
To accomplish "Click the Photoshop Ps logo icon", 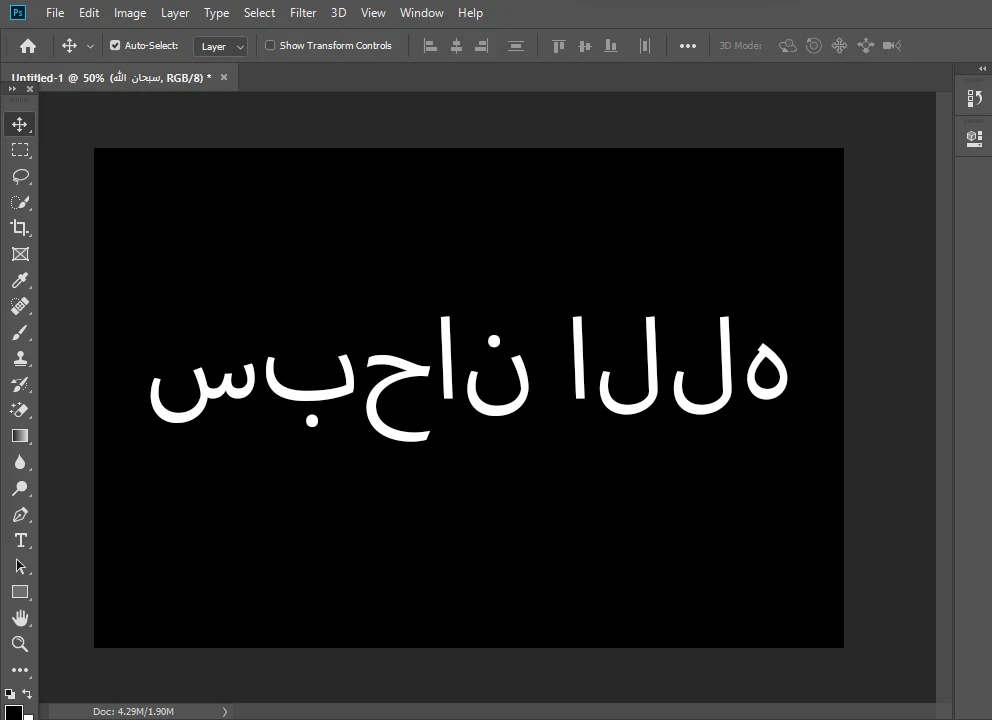I will pyautogui.click(x=18, y=12).
